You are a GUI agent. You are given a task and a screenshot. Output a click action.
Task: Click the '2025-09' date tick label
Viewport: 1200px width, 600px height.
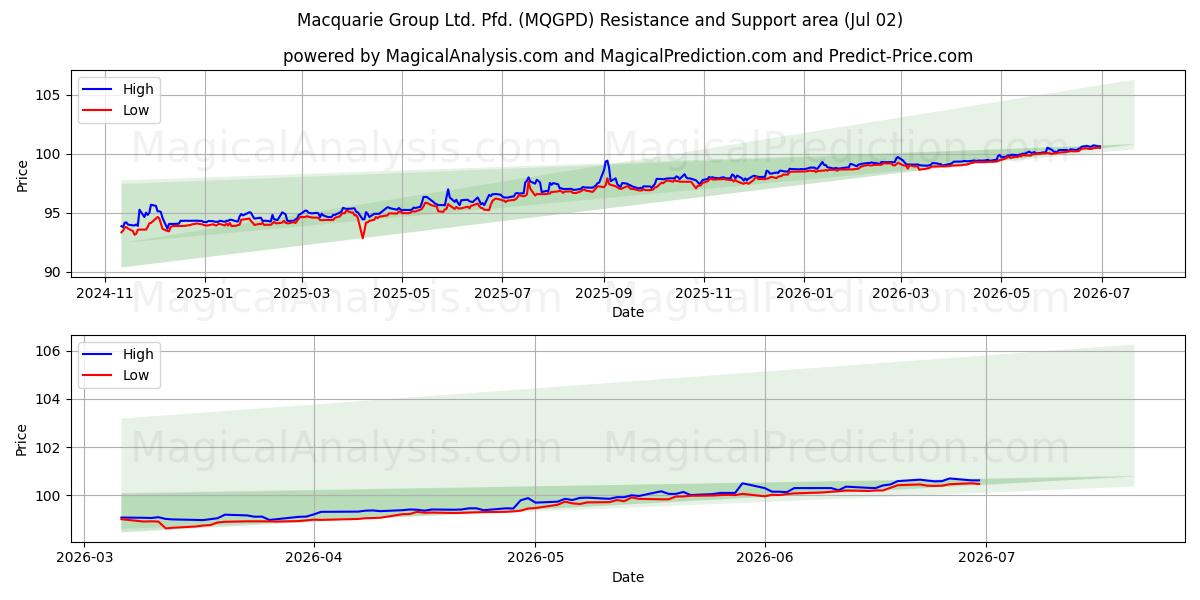coord(603,292)
